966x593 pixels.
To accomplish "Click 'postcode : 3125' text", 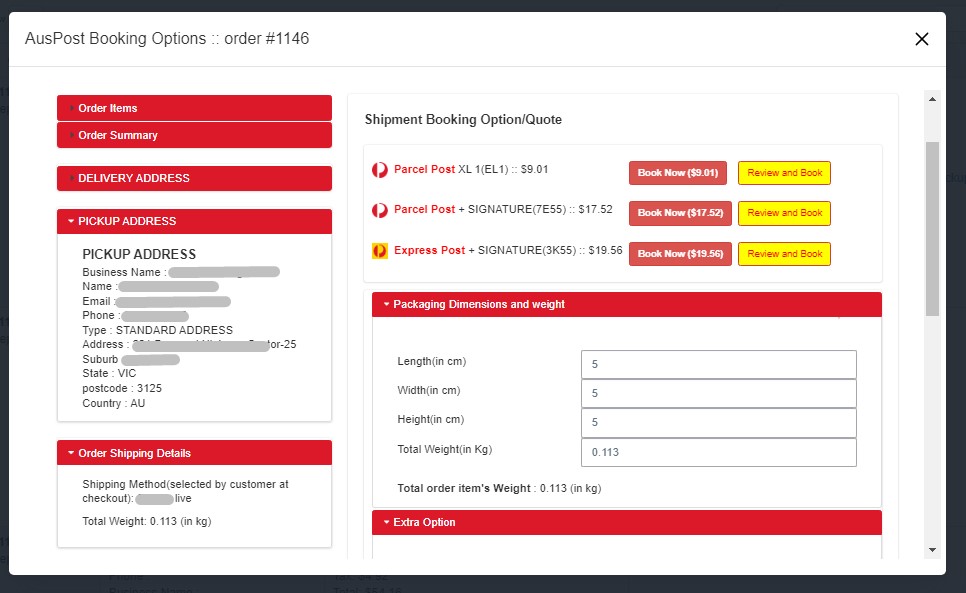I will click(x=122, y=389).
